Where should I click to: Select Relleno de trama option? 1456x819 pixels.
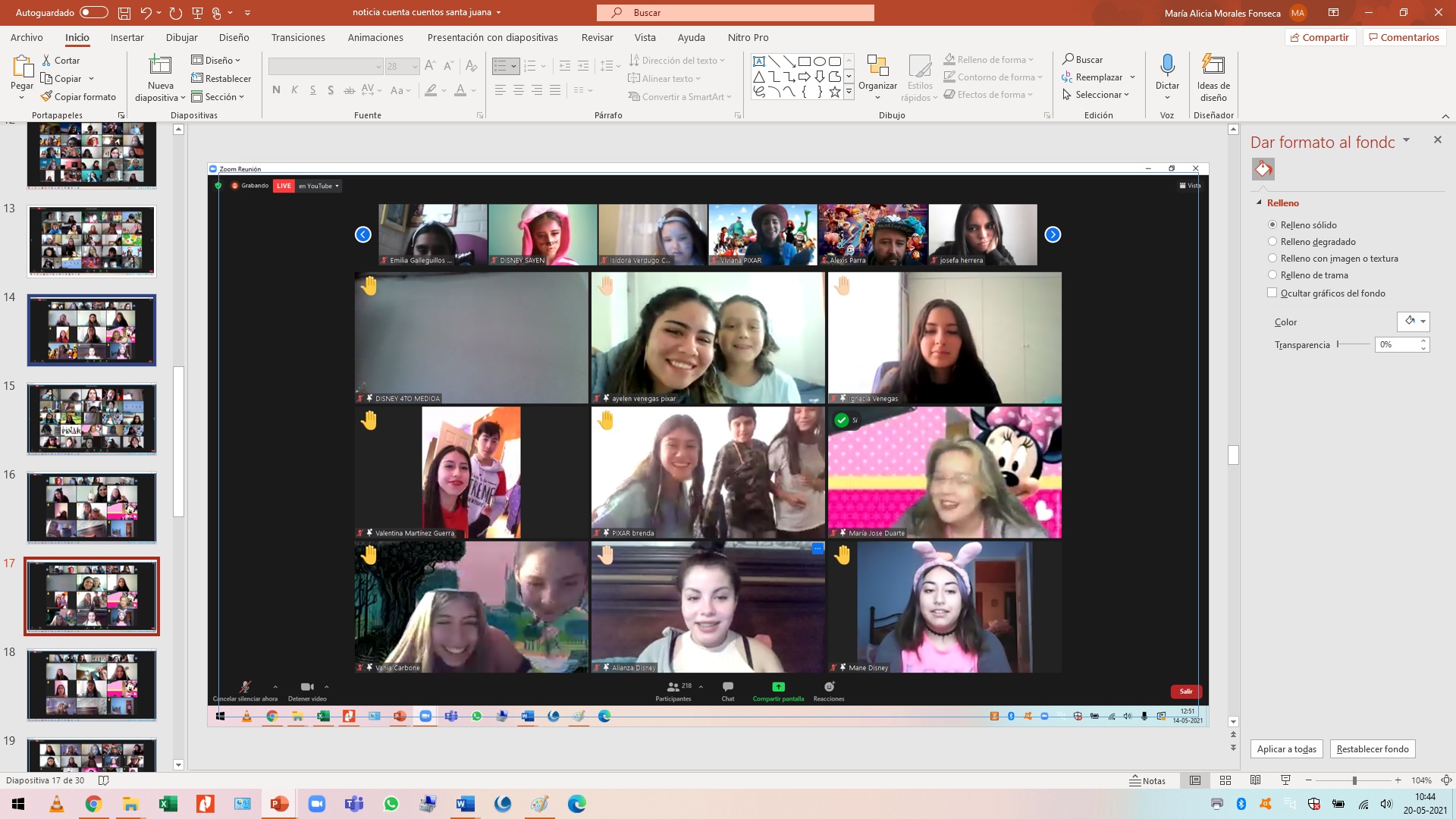(1272, 275)
